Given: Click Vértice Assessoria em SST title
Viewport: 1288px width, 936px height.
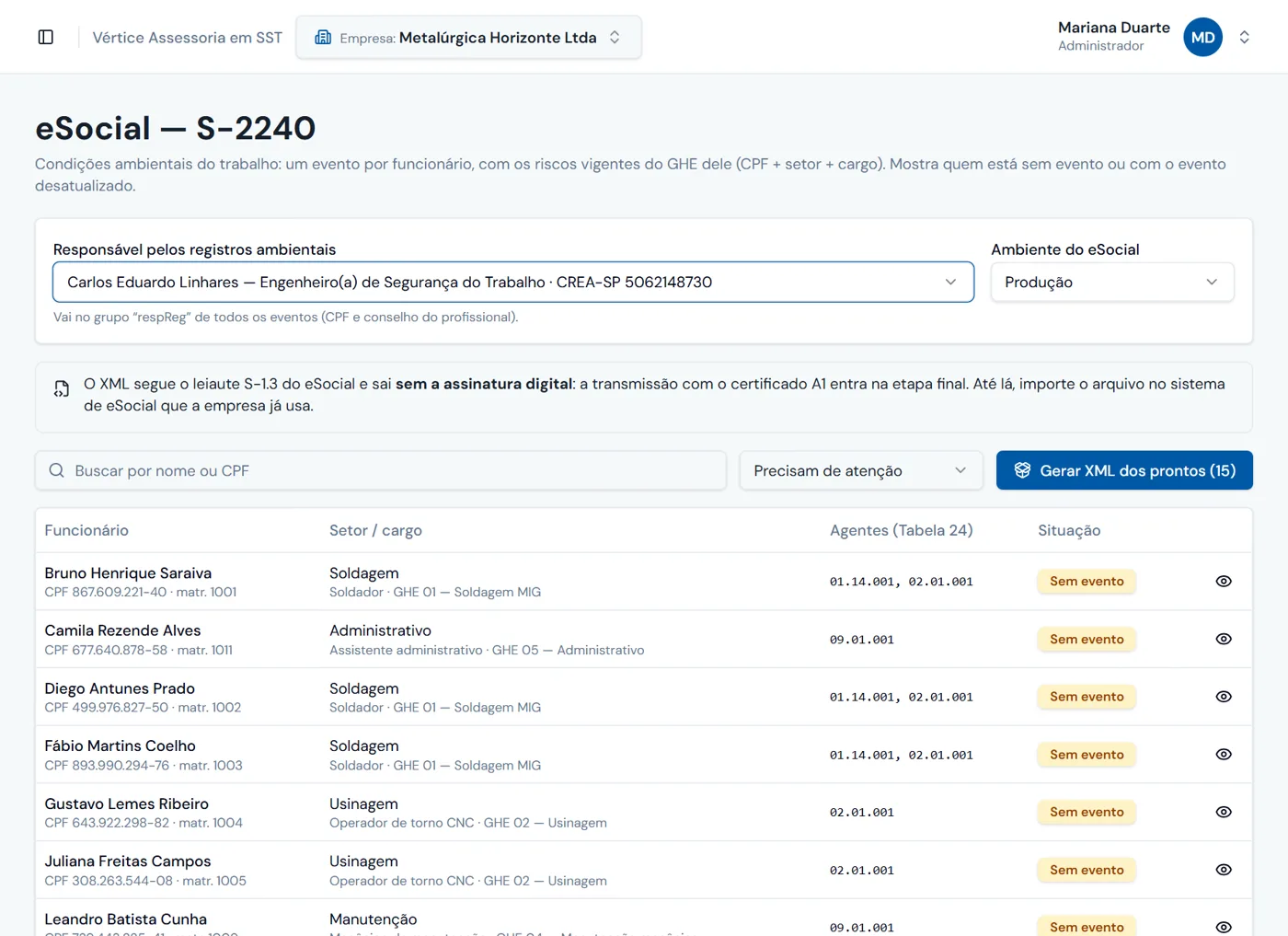Looking at the screenshot, I should tap(188, 38).
